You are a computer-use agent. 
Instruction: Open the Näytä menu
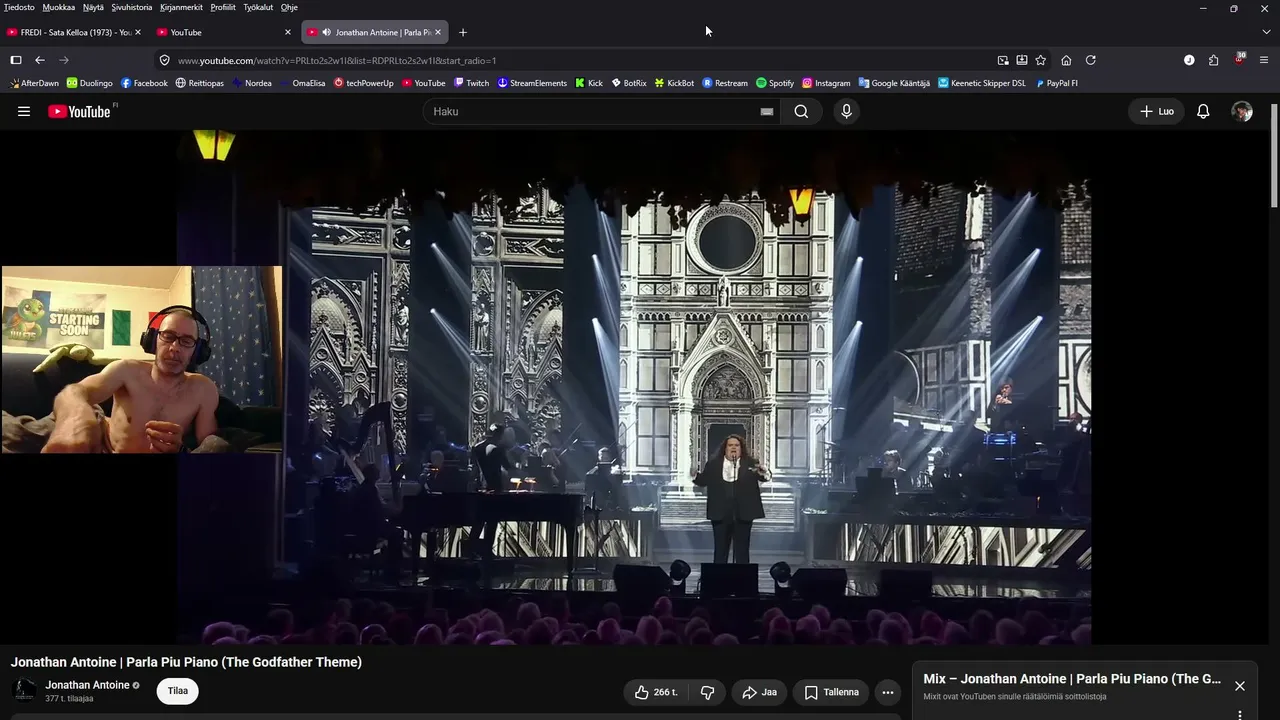coord(93,7)
